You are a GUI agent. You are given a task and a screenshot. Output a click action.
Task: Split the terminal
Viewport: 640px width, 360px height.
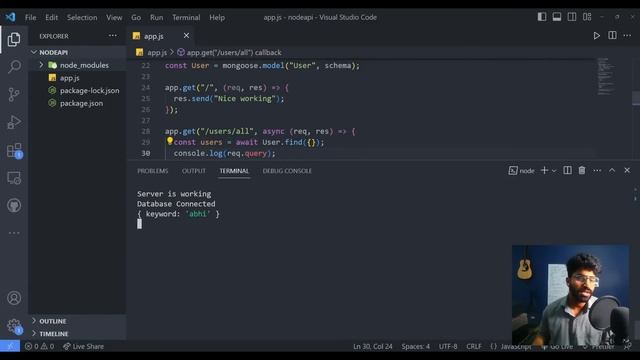tap(567, 170)
